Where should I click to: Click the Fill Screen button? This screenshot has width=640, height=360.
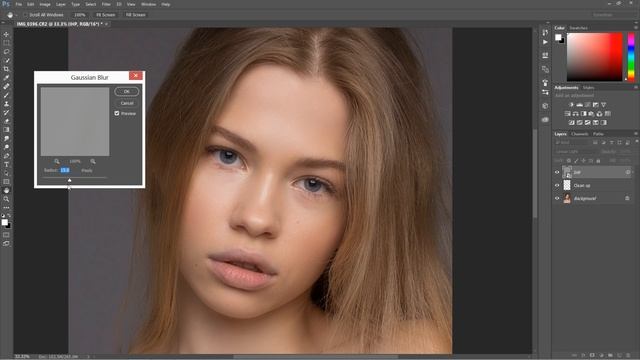pyautogui.click(x=136, y=15)
